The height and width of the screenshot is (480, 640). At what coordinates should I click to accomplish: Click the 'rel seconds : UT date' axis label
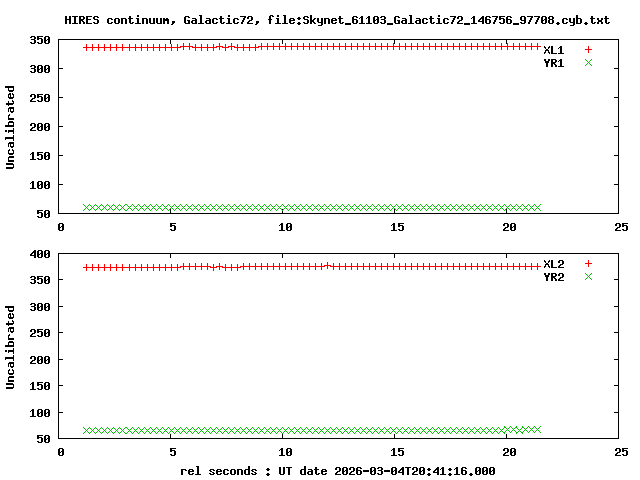[x=337, y=470]
